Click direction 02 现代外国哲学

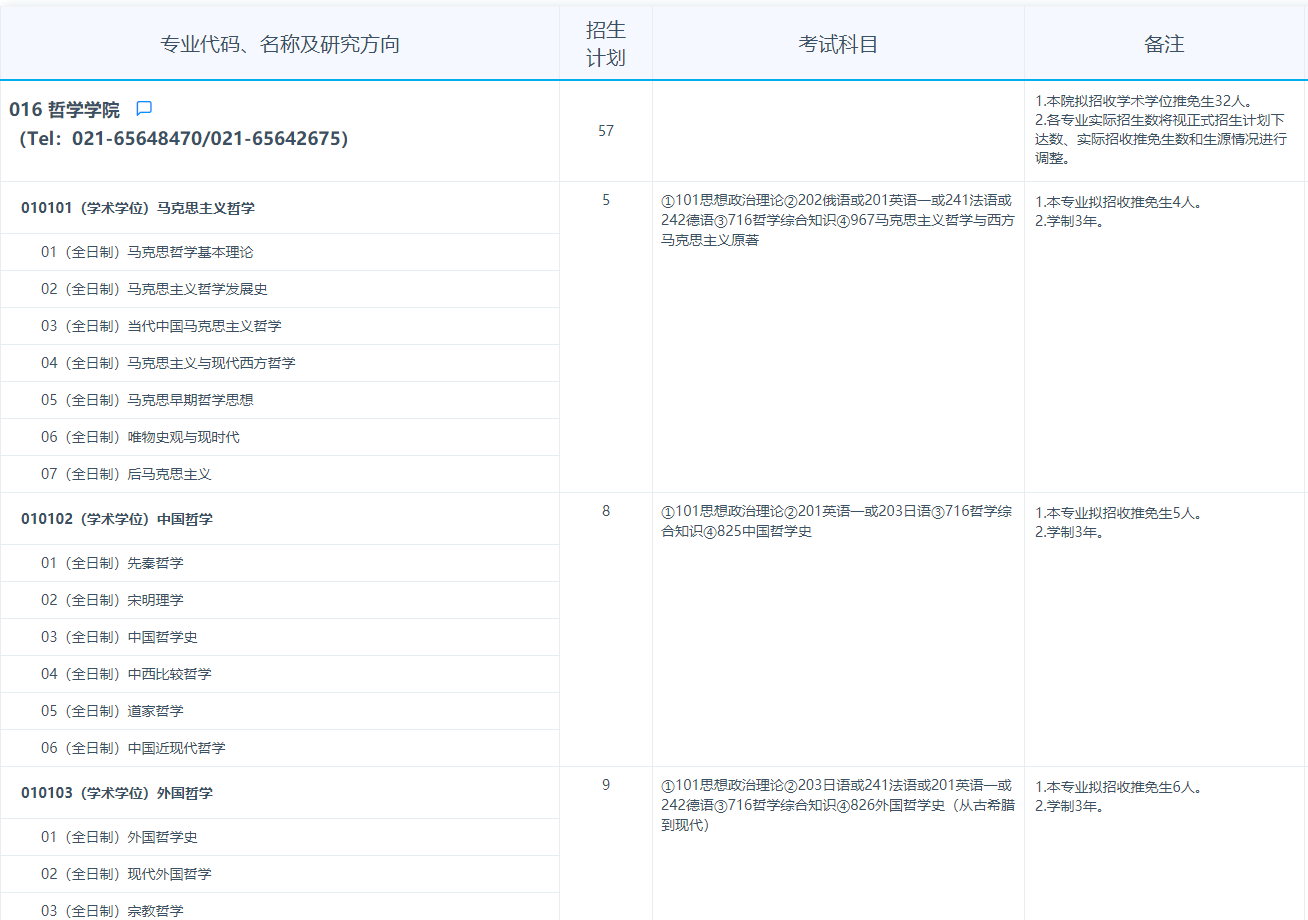click(x=126, y=874)
